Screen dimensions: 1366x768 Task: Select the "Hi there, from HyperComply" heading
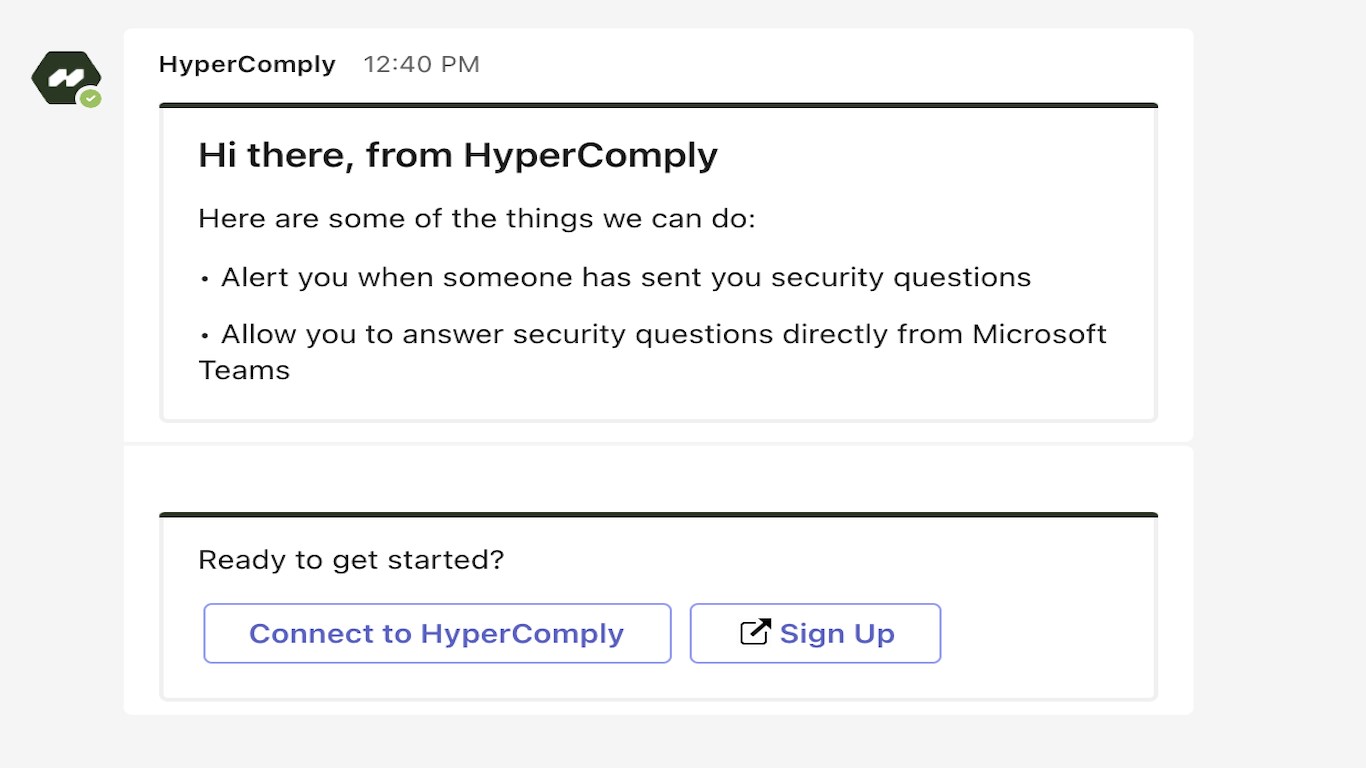(457, 156)
